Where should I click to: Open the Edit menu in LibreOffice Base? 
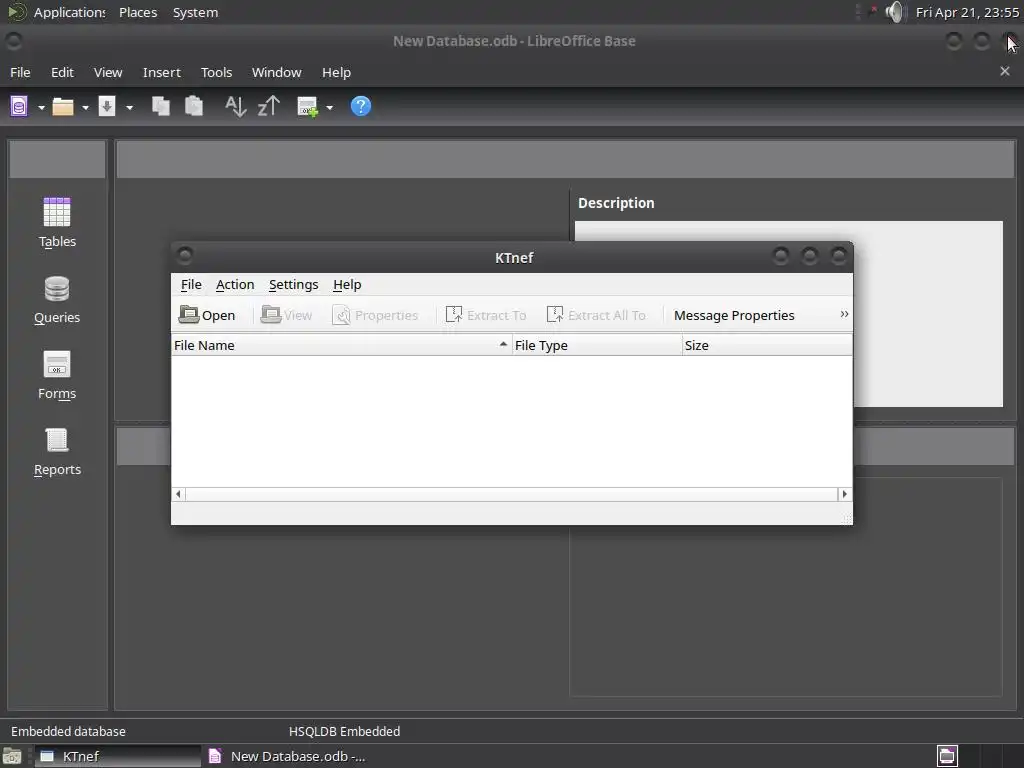[62, 72]
